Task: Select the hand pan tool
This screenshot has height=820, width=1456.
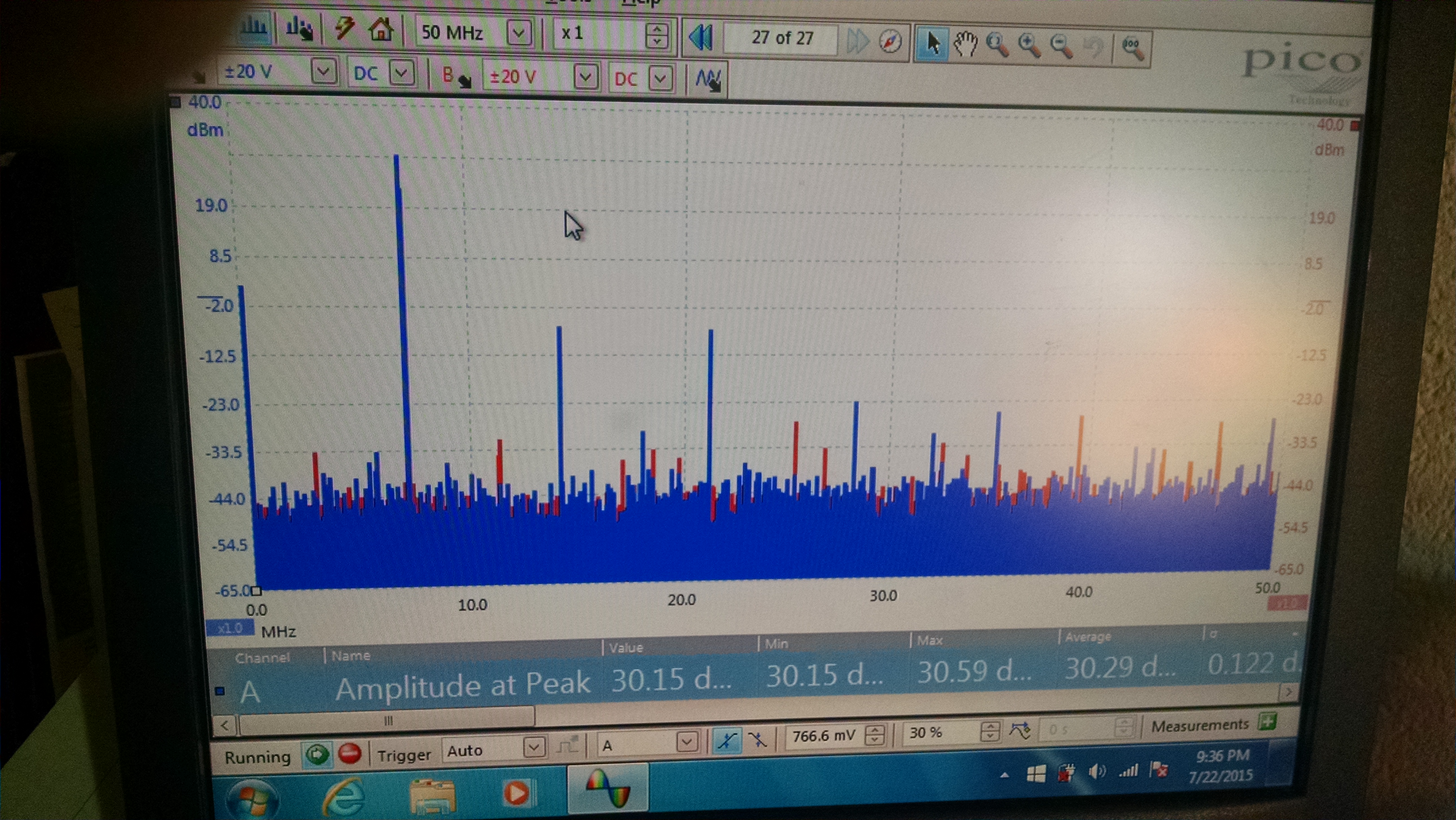Action: click(x=965, y=44)
